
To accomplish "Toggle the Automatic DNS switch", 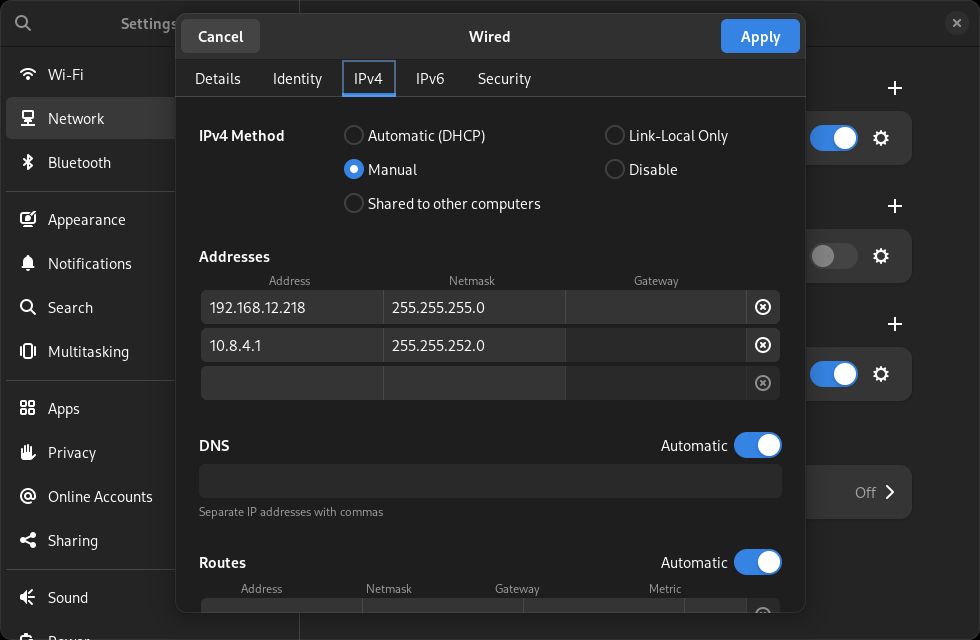I will click(757, 445).
